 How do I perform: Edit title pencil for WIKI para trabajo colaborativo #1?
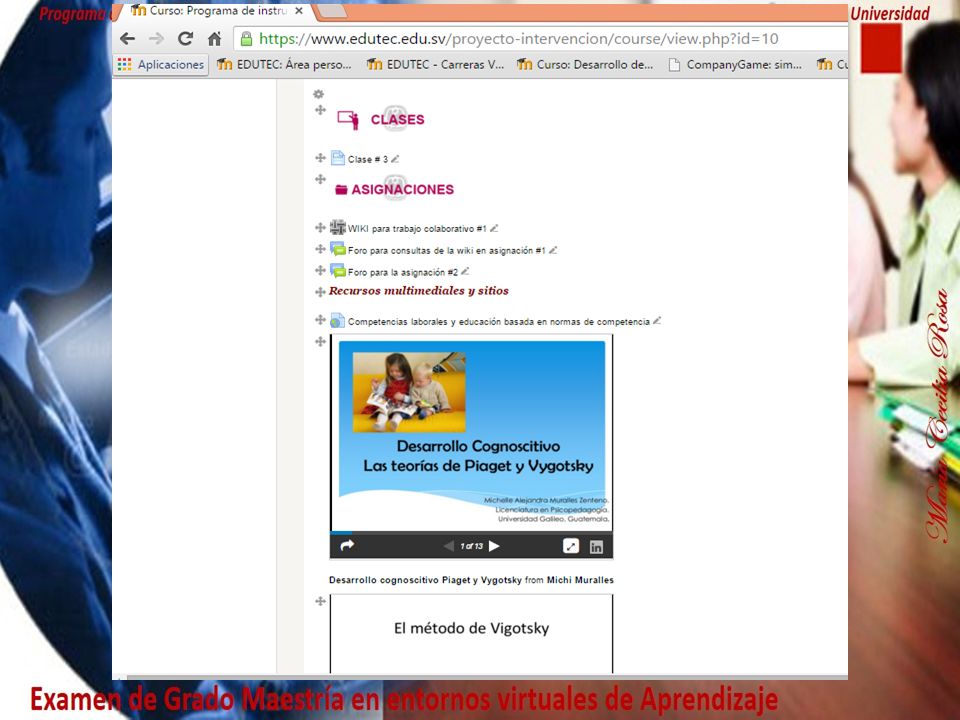point(494,228)
